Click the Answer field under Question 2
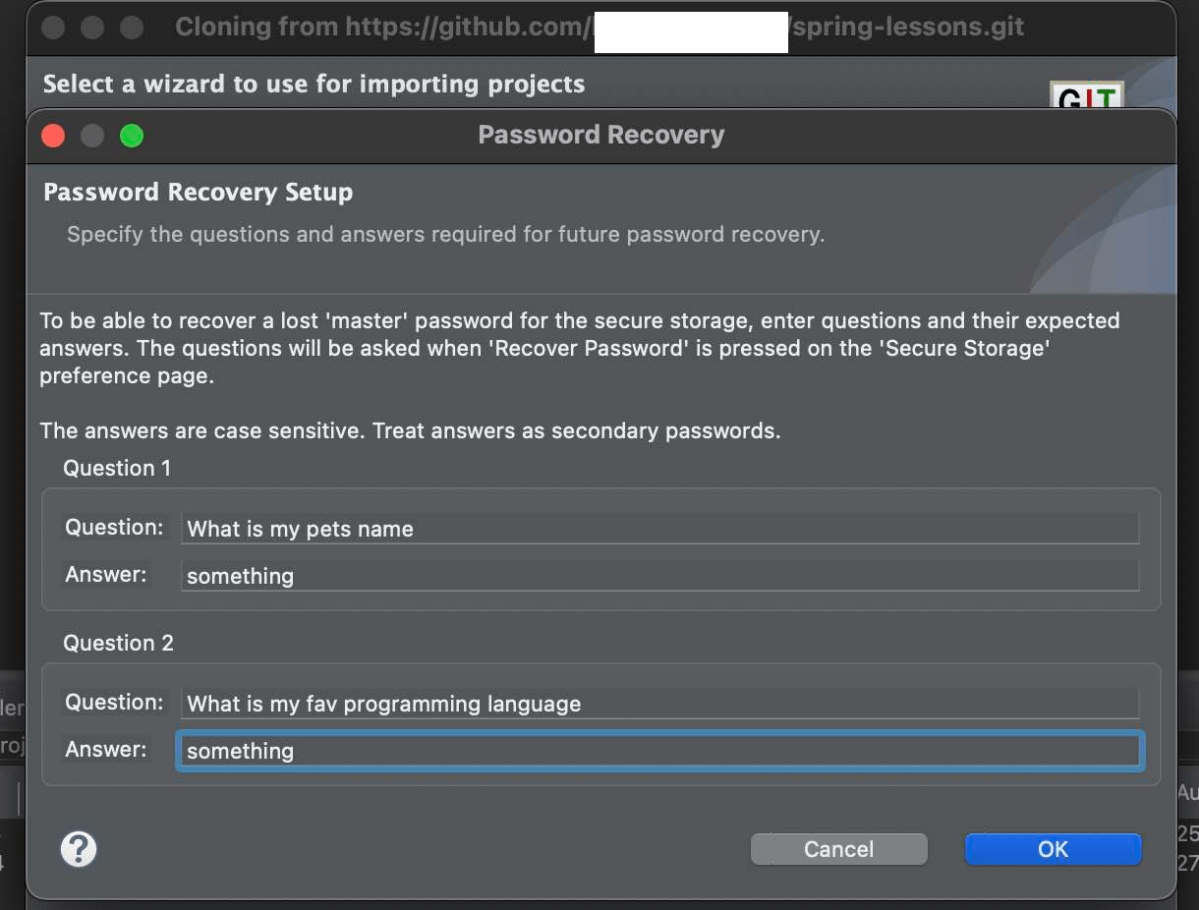This screenshot has width=1199, height=910. [659, 751]
